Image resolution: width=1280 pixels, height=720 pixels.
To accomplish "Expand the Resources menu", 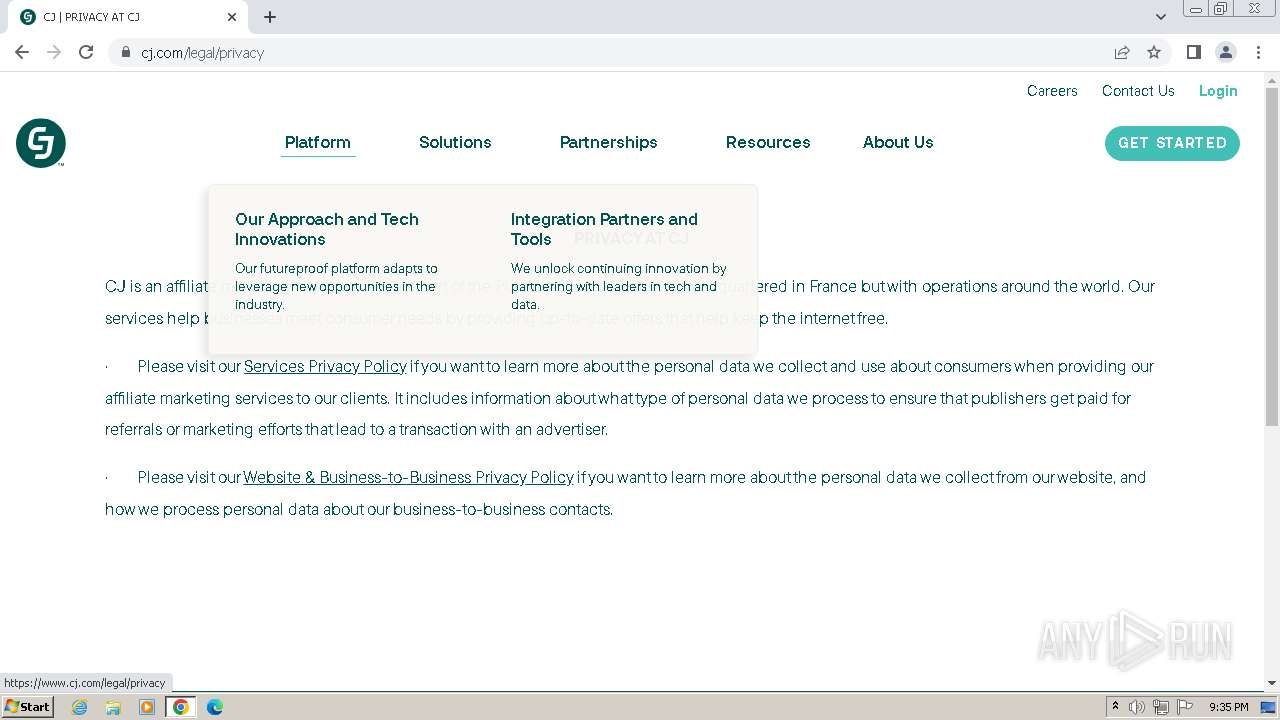I will 768,142.
